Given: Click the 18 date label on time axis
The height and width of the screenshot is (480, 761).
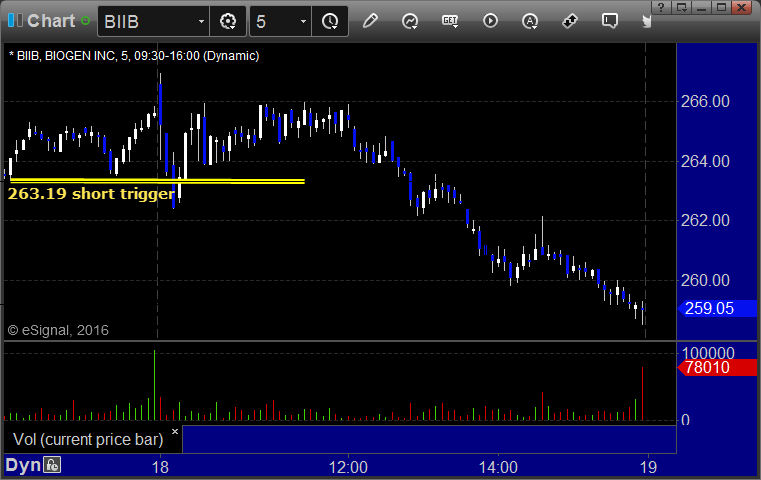Looking at the screenshot, I should pos(160,467).
